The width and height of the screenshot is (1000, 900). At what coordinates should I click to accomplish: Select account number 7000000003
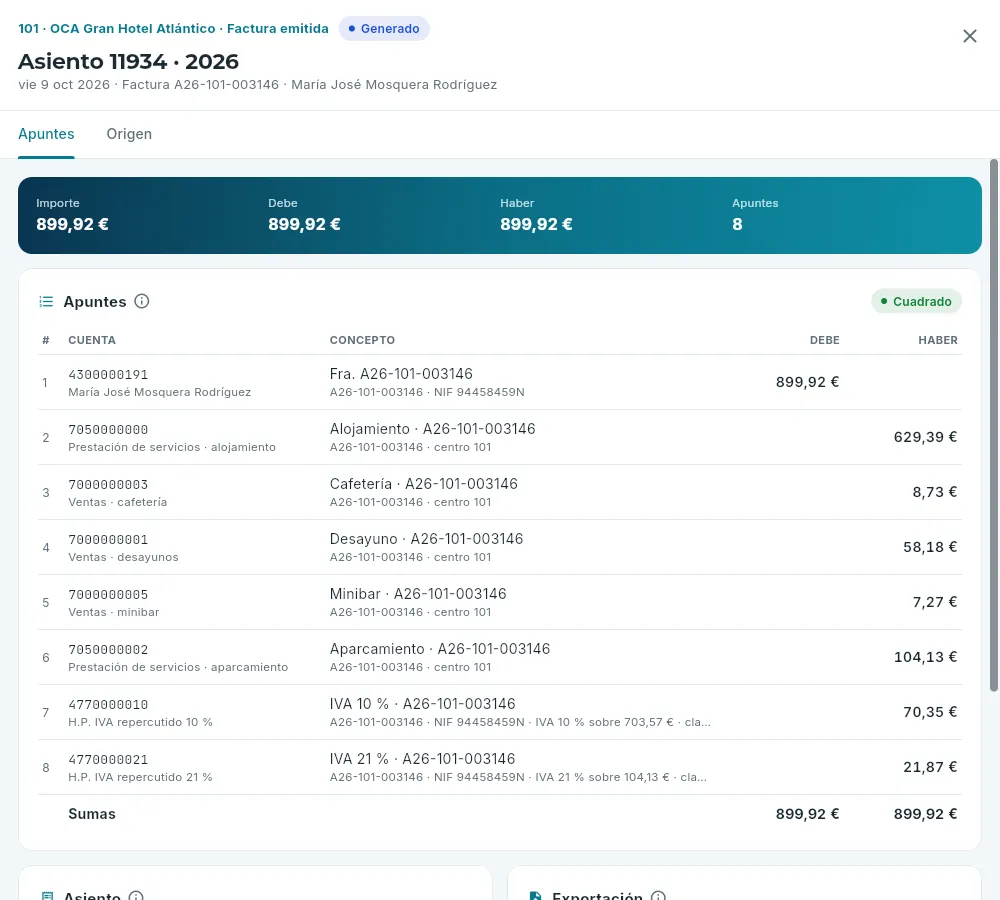coord(108,484)
